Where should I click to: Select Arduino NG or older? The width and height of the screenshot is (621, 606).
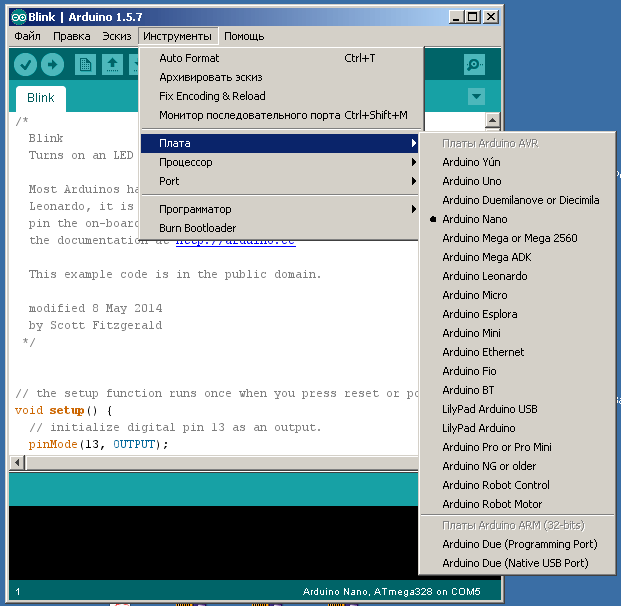[x=517, y=466]
